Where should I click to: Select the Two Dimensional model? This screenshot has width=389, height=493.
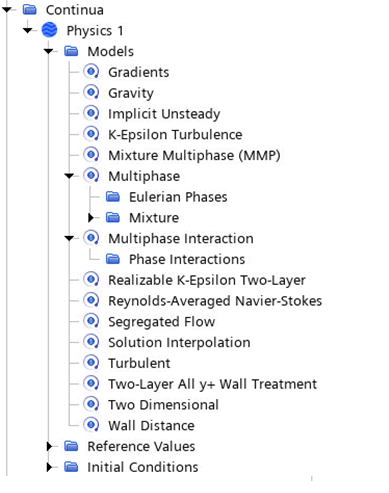(x=163, y=405)
